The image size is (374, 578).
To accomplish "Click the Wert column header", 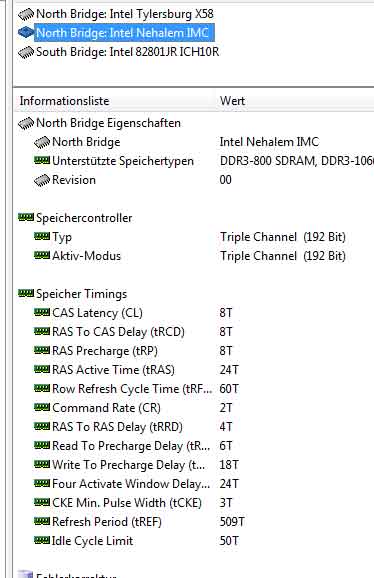I will tap(295, 101).
